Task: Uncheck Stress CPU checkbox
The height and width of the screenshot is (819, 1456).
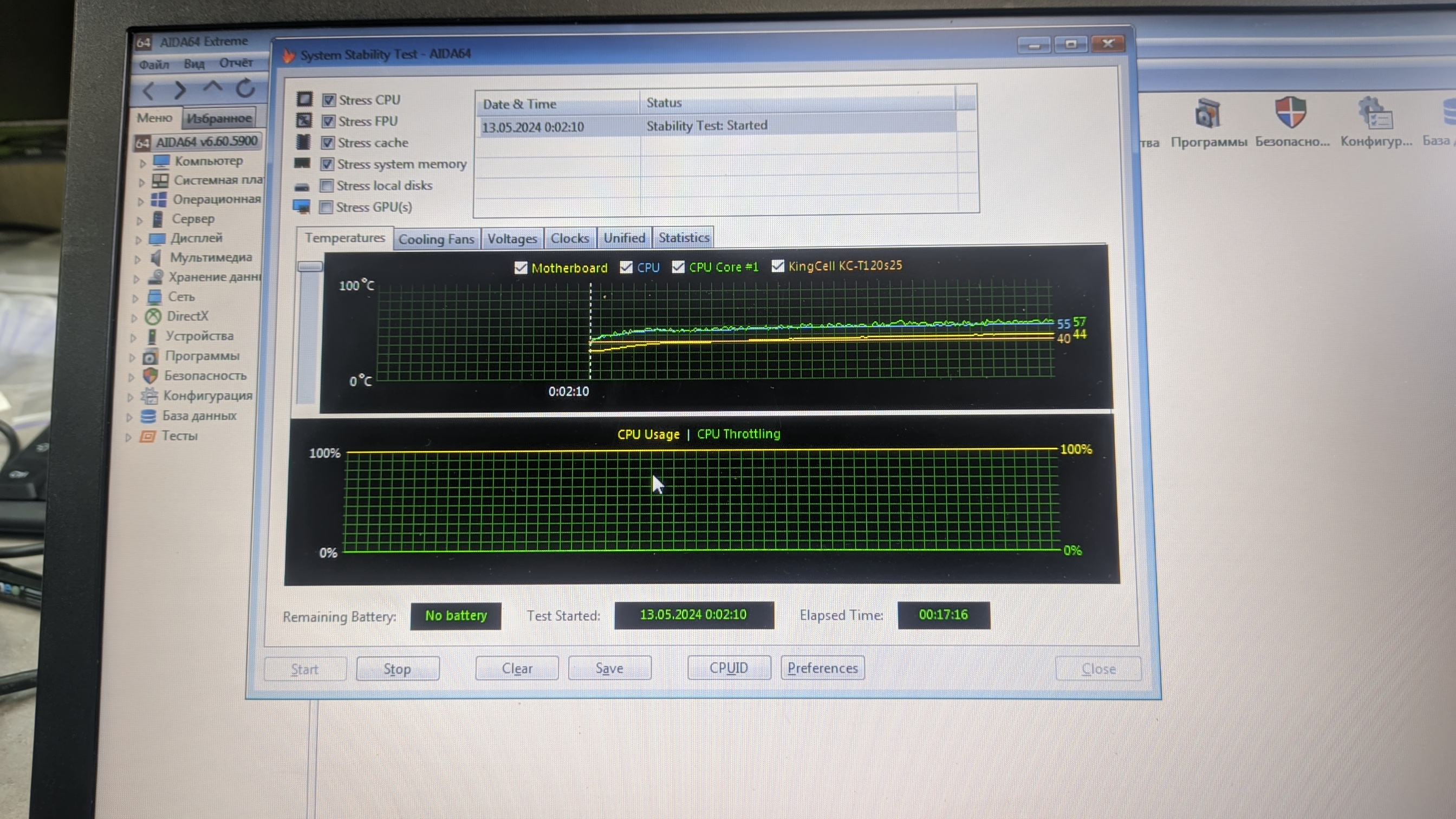Action: pyautogui.click(x=329, y=101)
